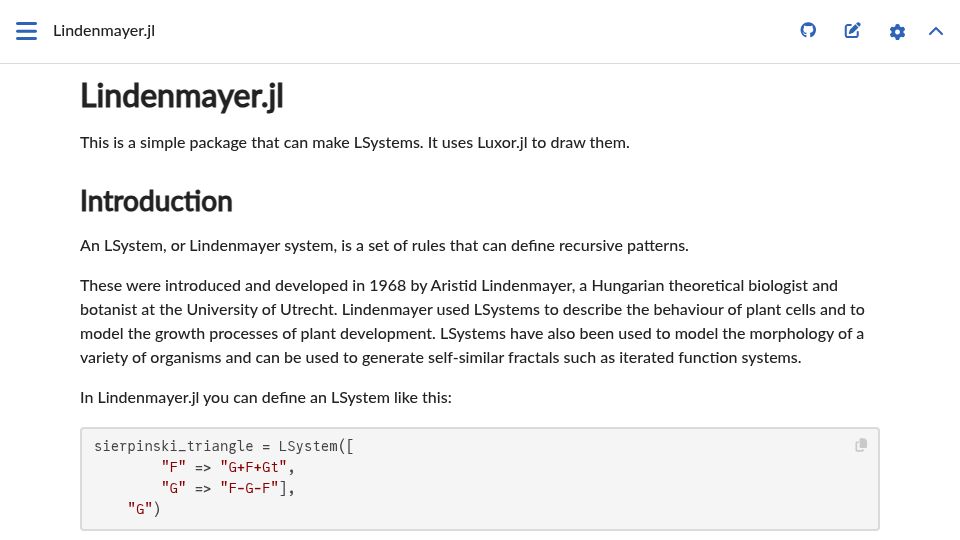Open the GitHub repository icon link

pos(808,30)
